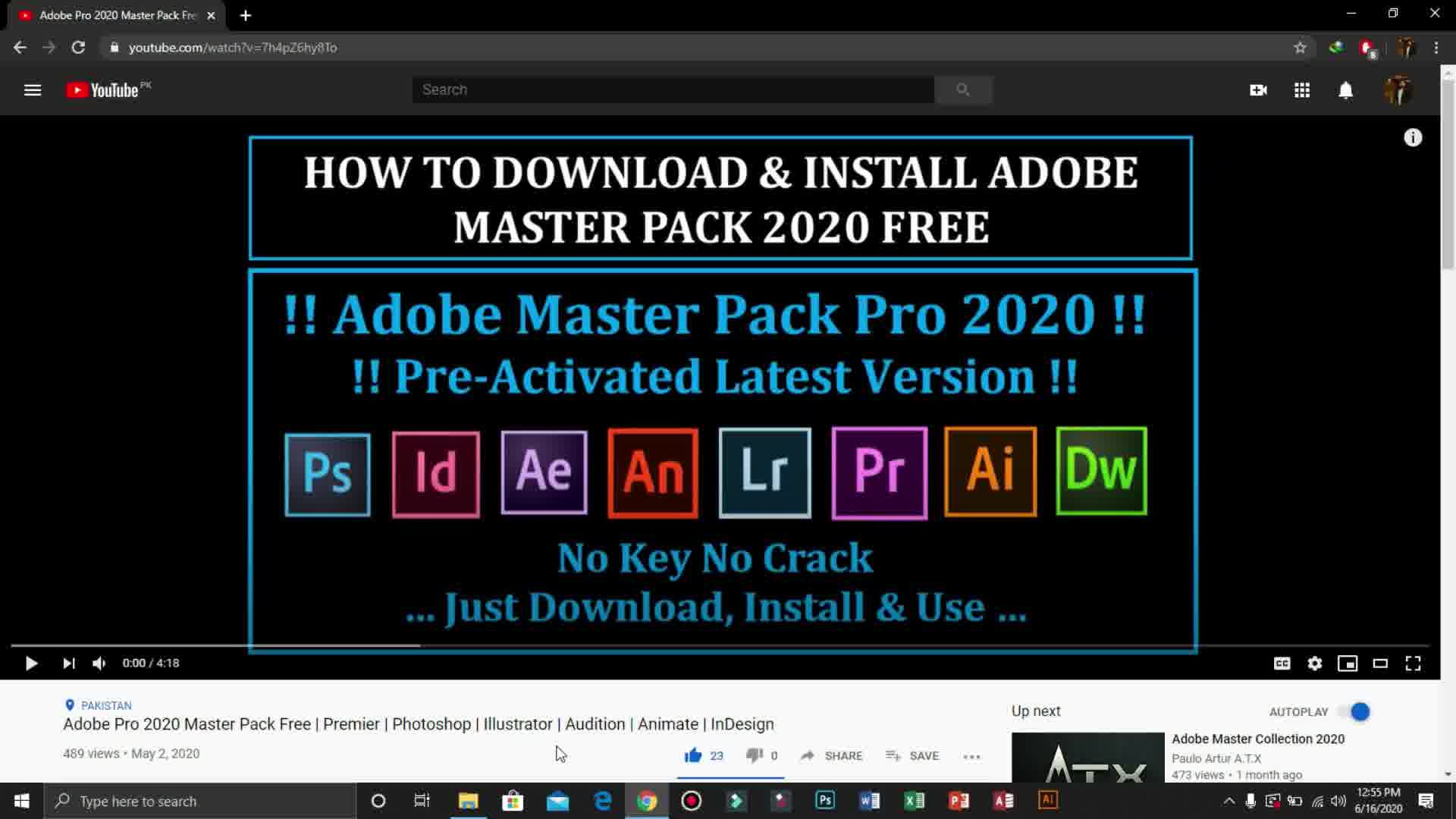Viewport: 1456px width, 819px height.
Task: Seek in the video progress bar
Action: [x=720, y=646]
